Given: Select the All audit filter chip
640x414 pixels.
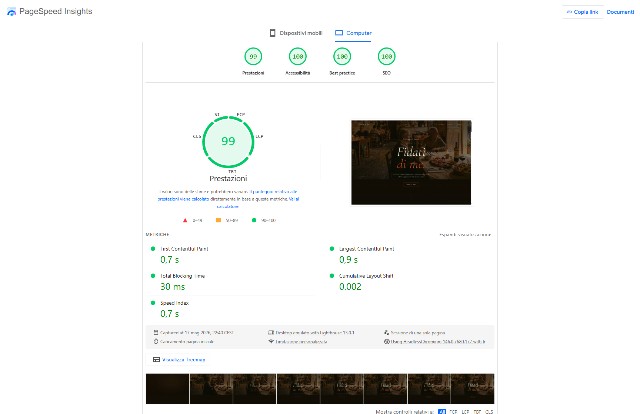Looking at the screenshot, I should click(x=442, y=412).
